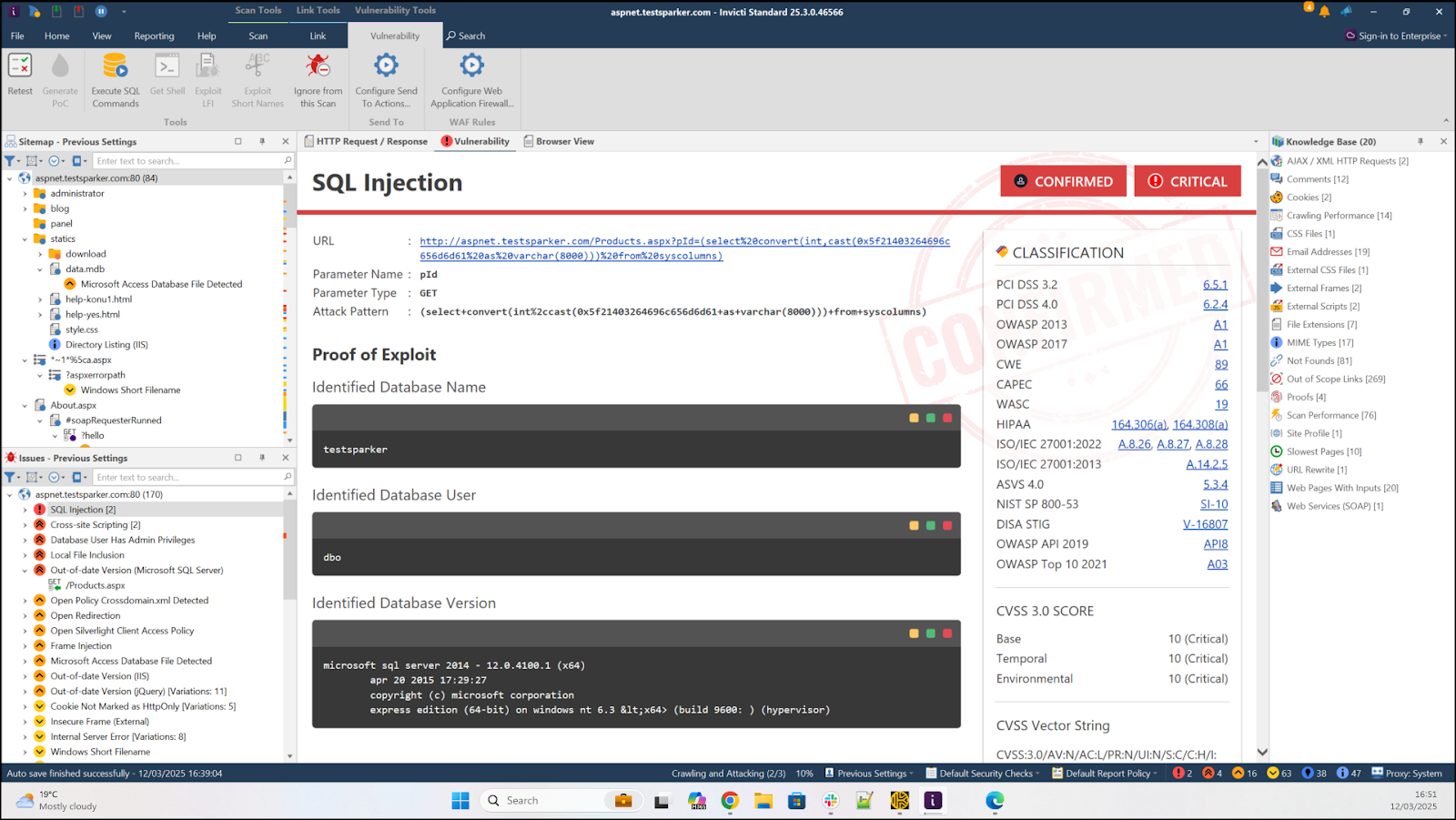Viewport: 1456px width, 820px height.
Task: Click Ignore from this Scan icon
Action: coord(318,66)
